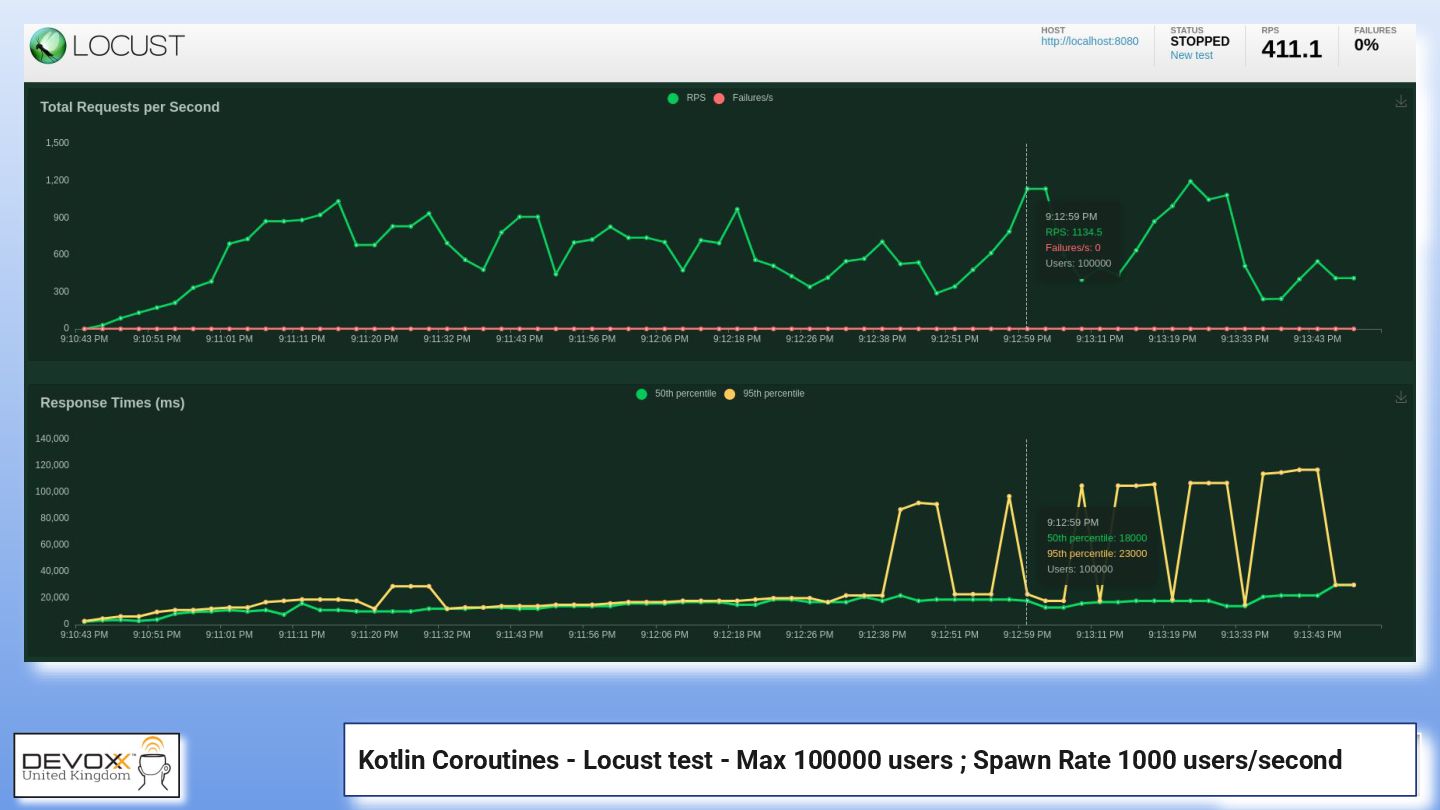Screen dimensions: 1440x810
Task: Click the green RPS legend dot
Action: (673, 98)
